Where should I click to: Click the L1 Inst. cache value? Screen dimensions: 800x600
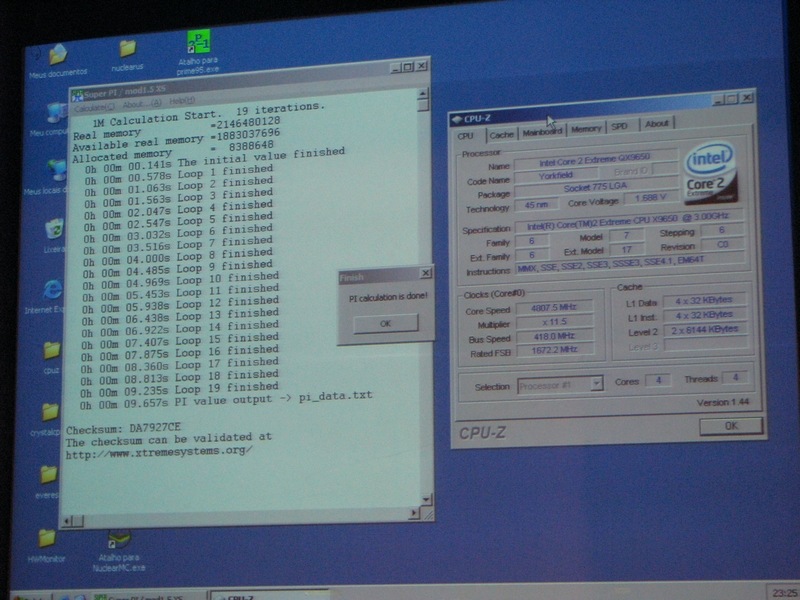704,315
